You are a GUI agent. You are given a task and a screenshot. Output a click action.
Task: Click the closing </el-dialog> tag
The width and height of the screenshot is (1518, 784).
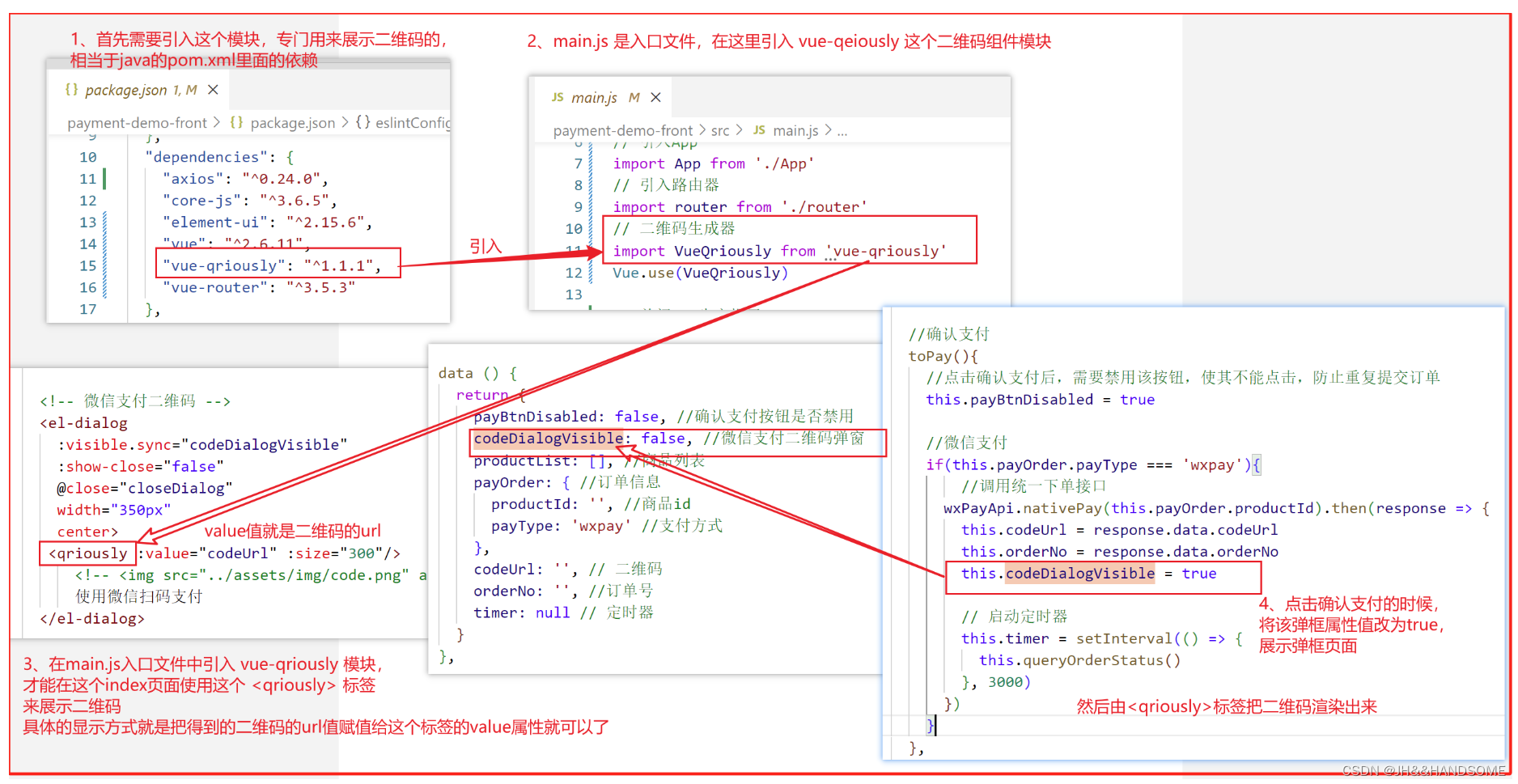click(x=92, y=619)
